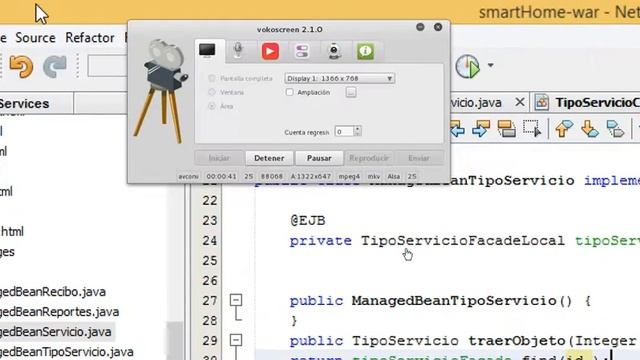Click the greyed Iniciar button

pyautogui.click(x=219, y=158)
